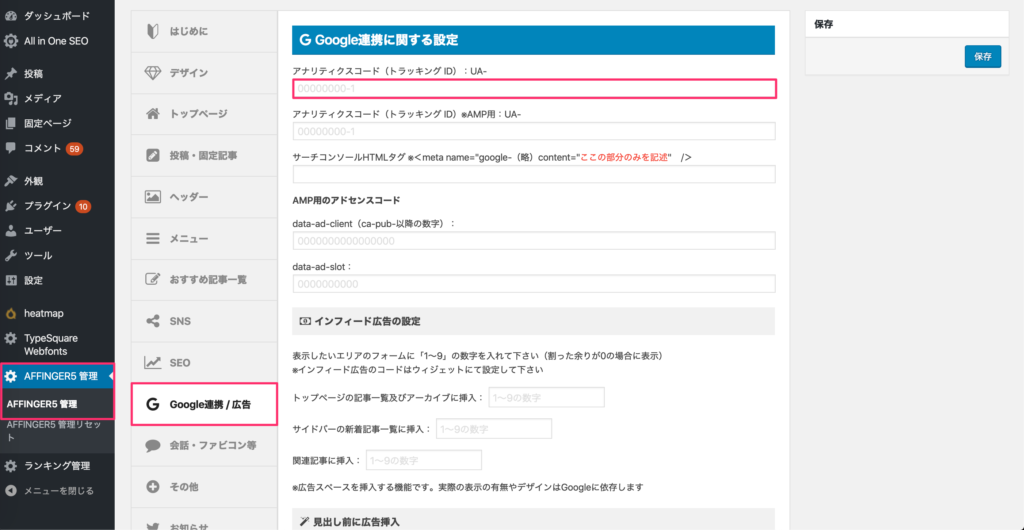Click the wrench icon beside ツール
1024x530 pixels.
tap(10, 256)
